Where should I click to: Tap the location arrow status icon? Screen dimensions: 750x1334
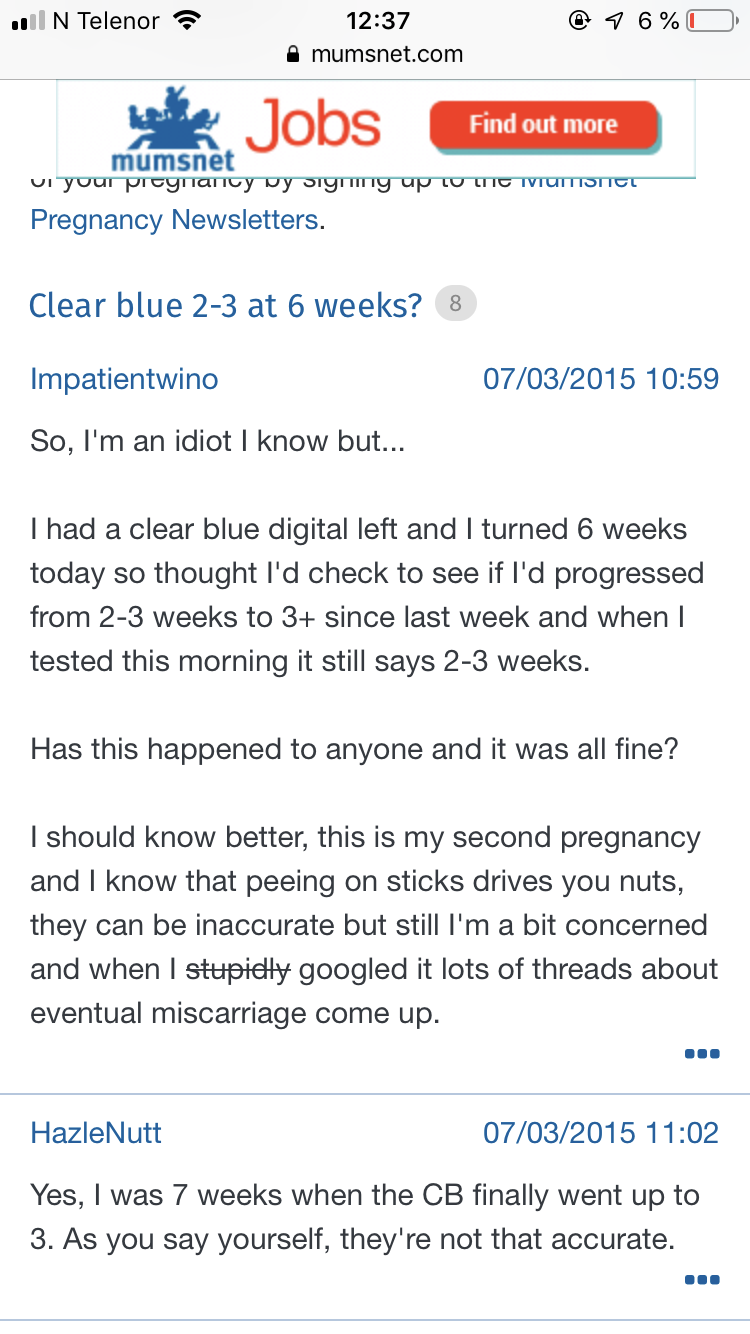click(615, 20)
